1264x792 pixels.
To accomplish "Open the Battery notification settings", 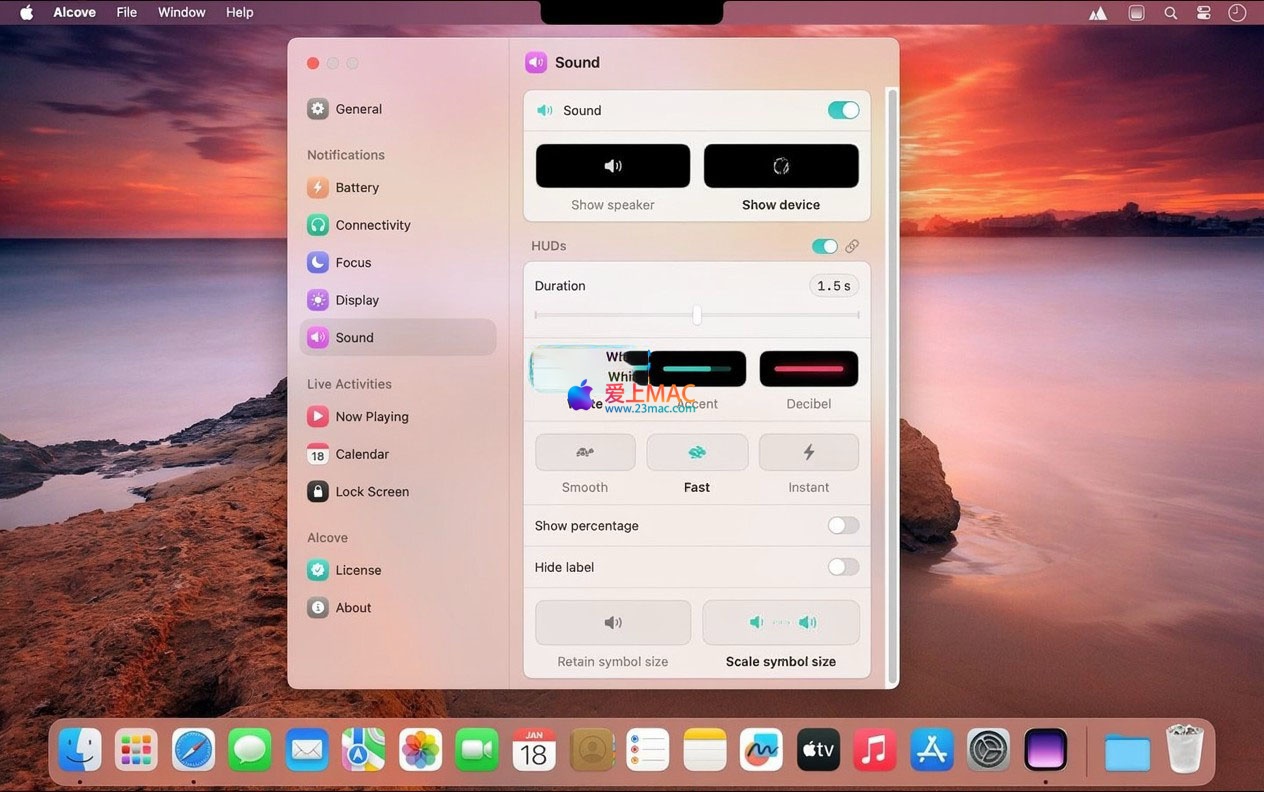I will 357,188.
